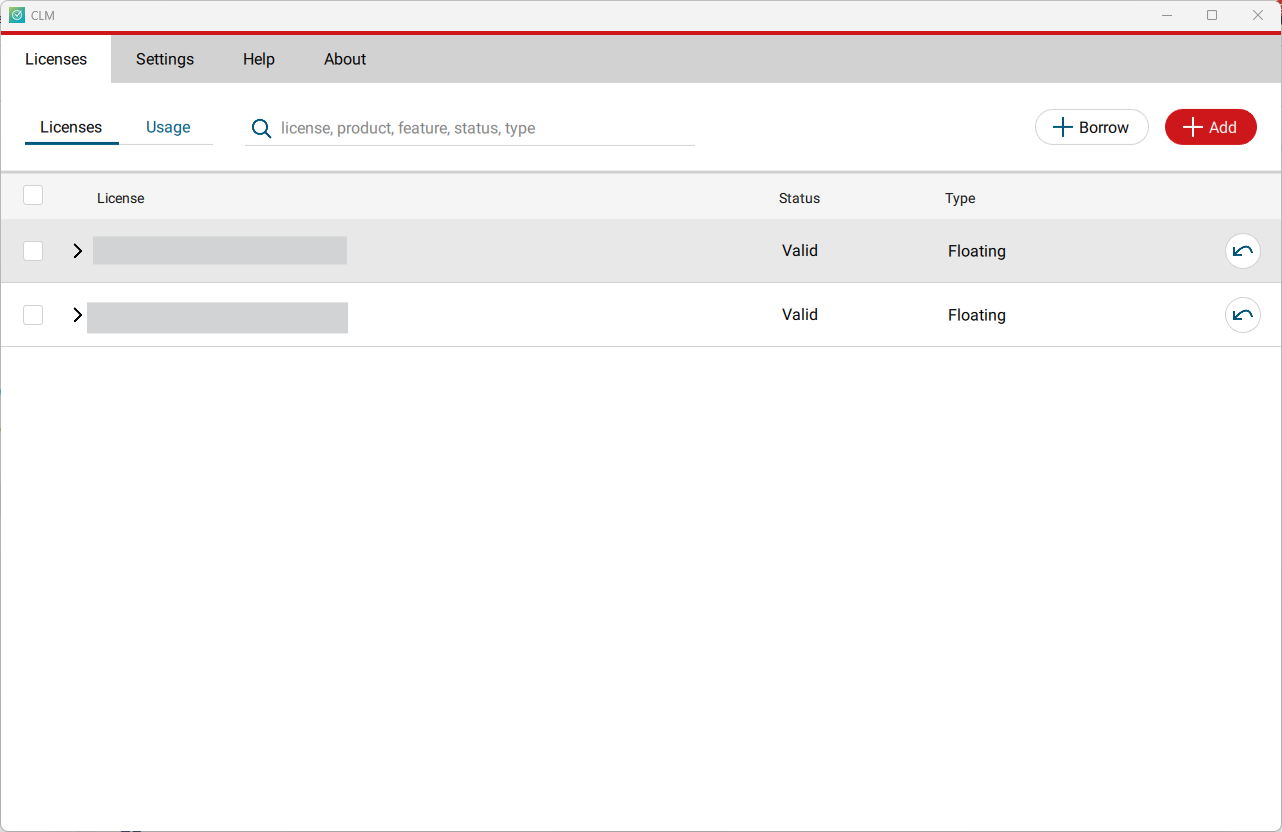Expand the first license row chevron
Viewport: 1282px width, 832px height.
[x=78, y=251]
